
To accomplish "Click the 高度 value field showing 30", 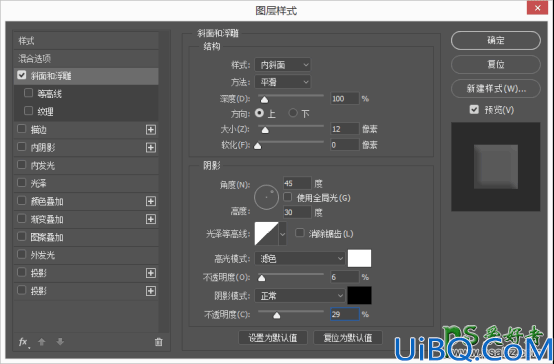I will pyautogui.click(x=297, y=212).
